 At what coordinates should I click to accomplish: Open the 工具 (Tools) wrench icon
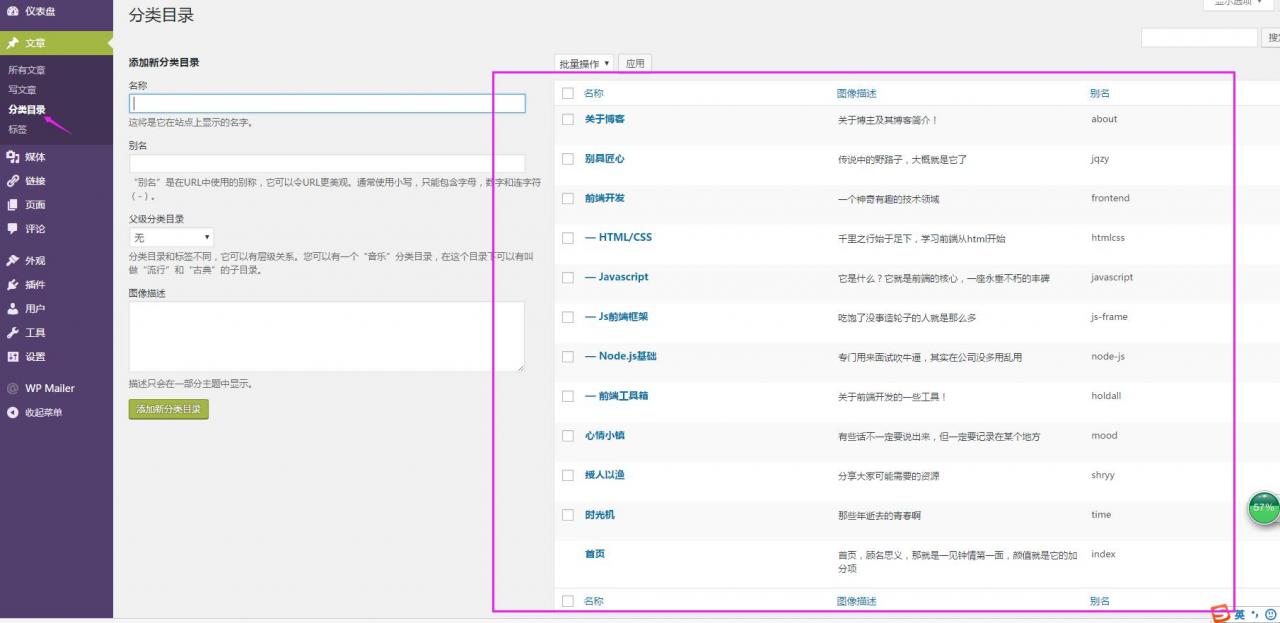(12, 332)
